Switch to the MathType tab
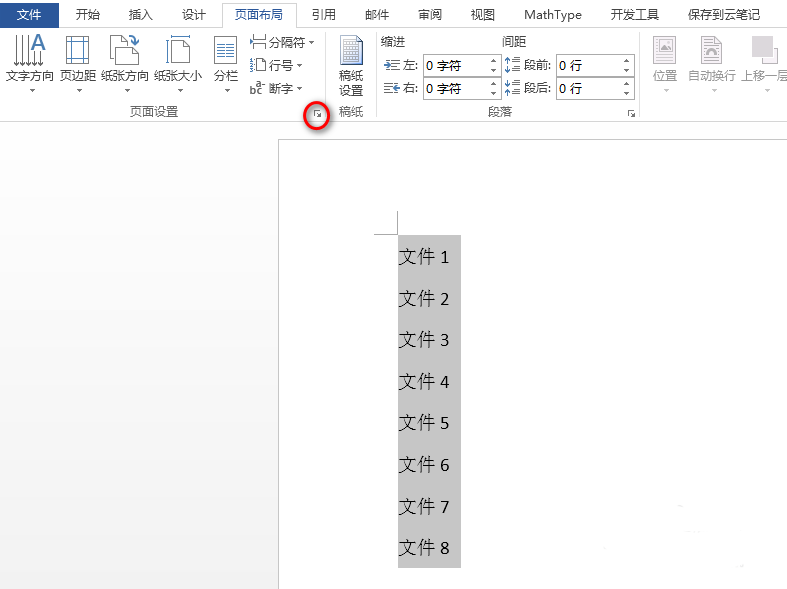 (553, 15)
